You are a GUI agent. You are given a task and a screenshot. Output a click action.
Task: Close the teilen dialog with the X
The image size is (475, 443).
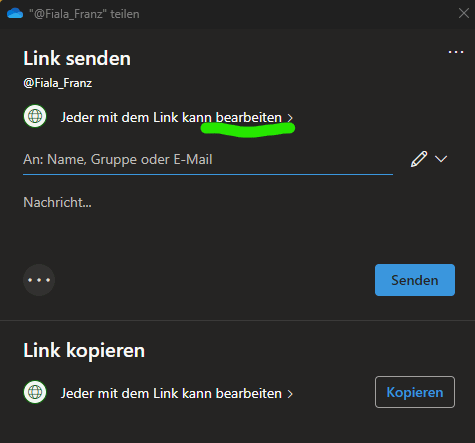(x=464, y=13)
